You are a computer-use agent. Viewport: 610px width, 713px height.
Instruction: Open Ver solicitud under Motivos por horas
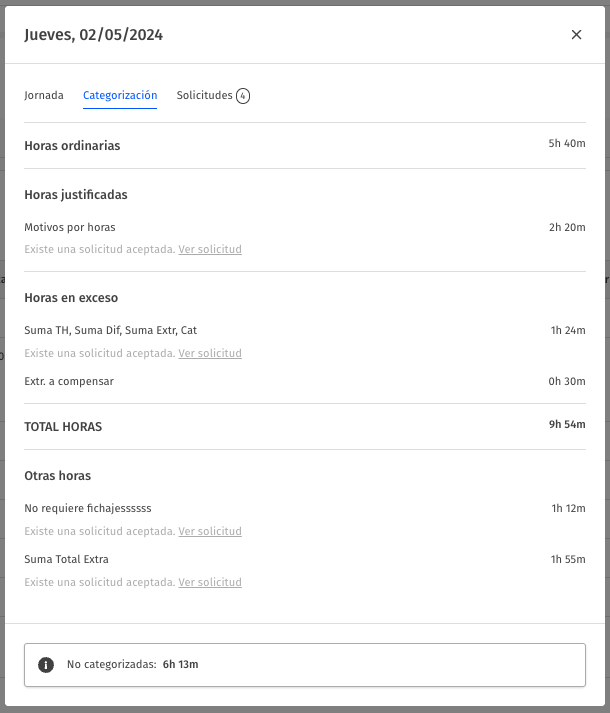(210, 249)
